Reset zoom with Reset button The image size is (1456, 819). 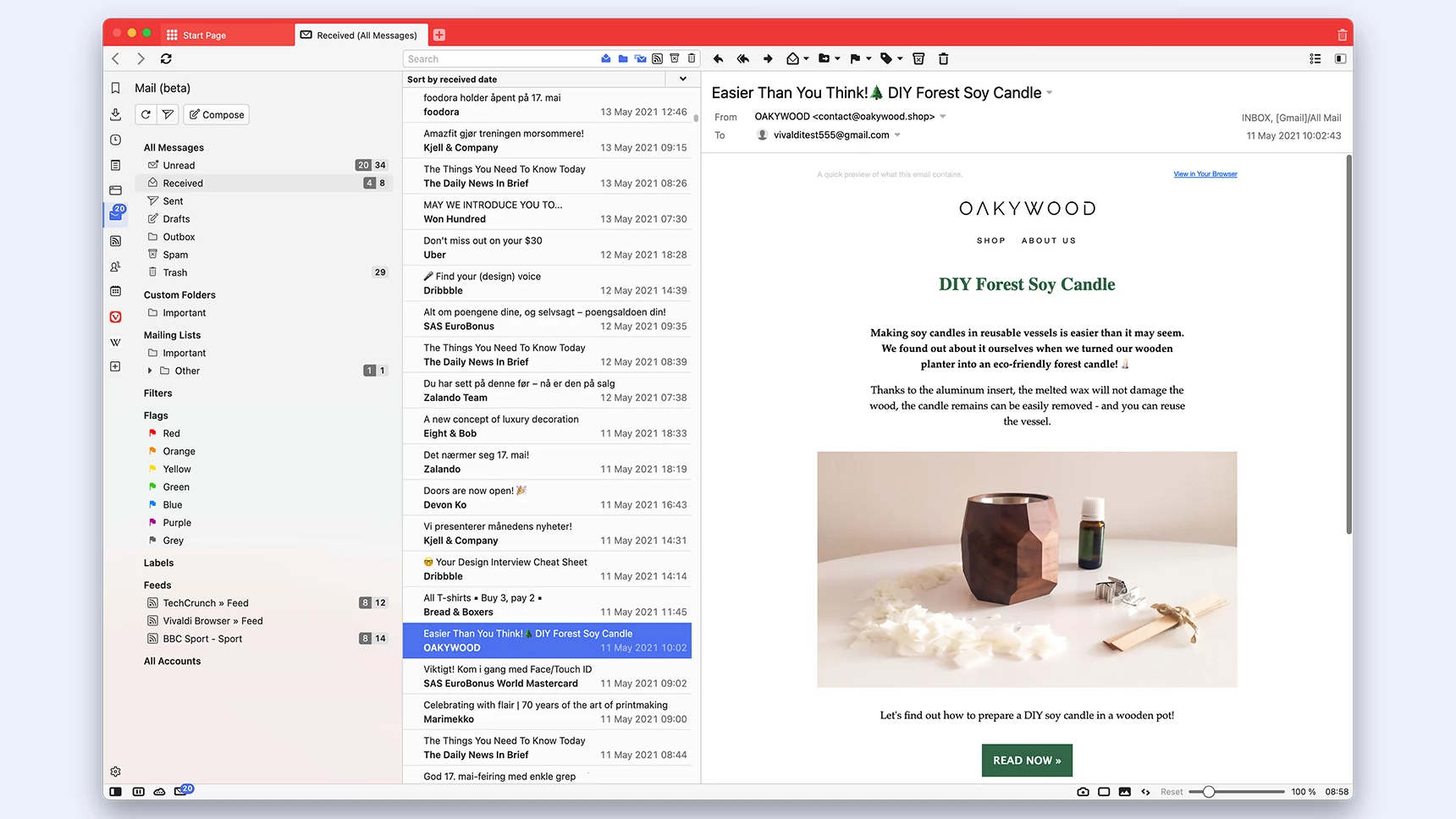coord(1172,792)
